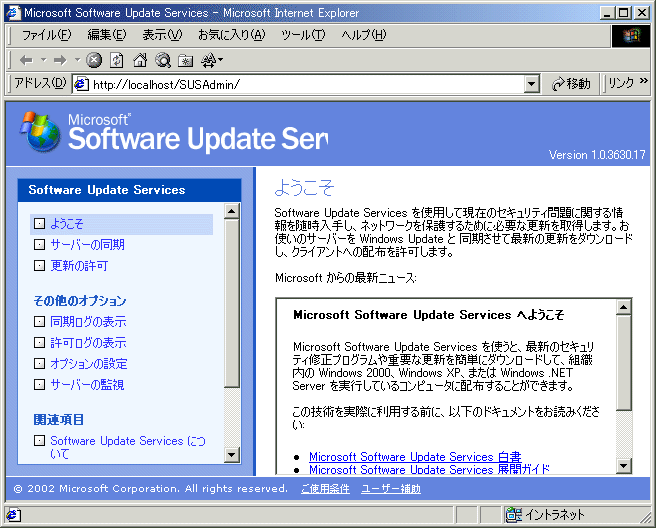
Task: Click the square bullet beside オプションの設定
Action: coord(39,364)
